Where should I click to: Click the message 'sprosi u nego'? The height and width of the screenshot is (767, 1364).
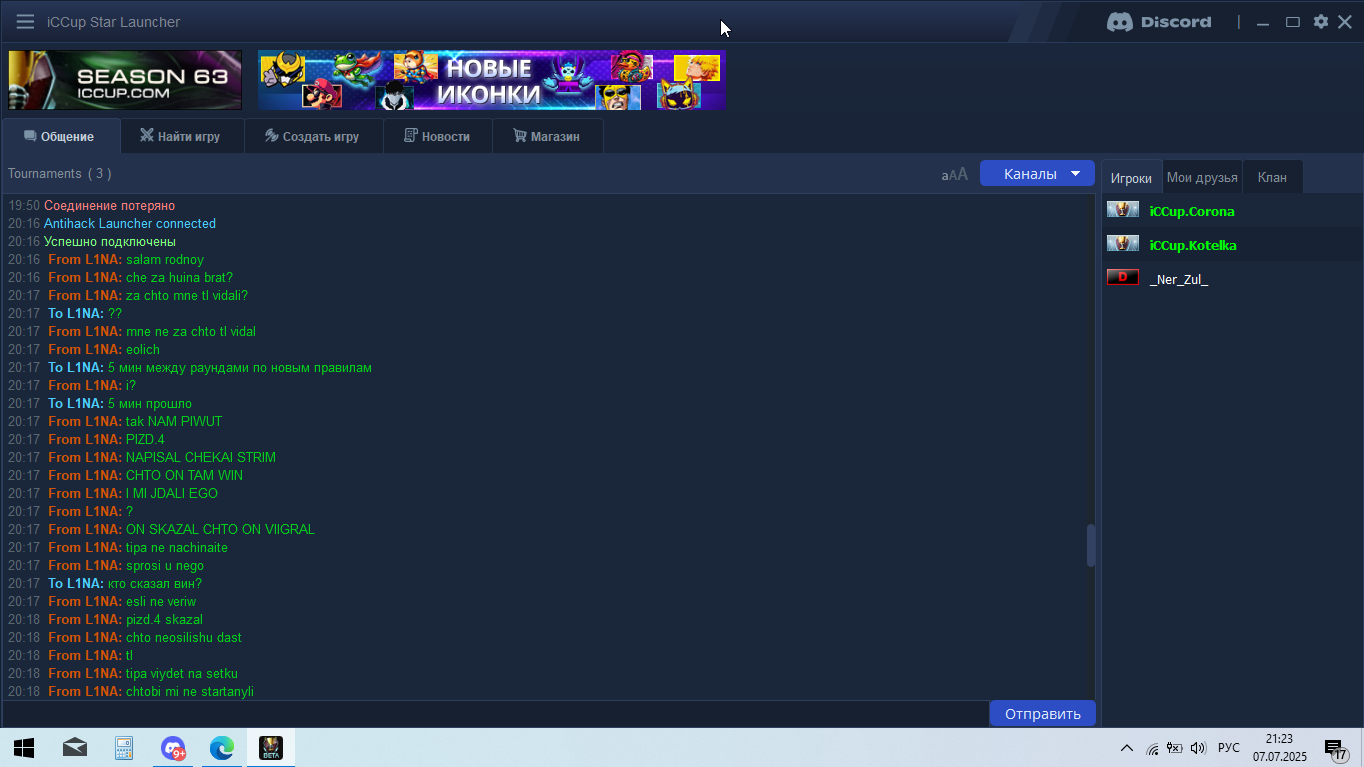[165, 566]
